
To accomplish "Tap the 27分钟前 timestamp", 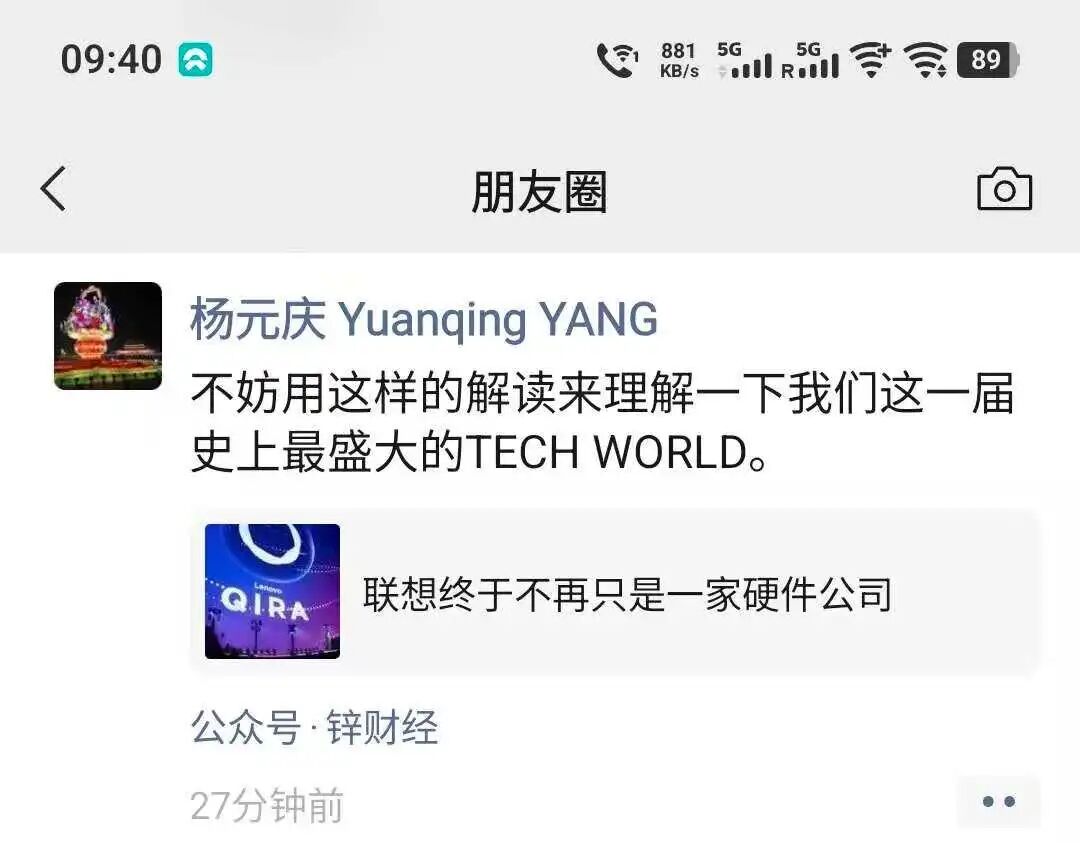I will tap(267, 805).
